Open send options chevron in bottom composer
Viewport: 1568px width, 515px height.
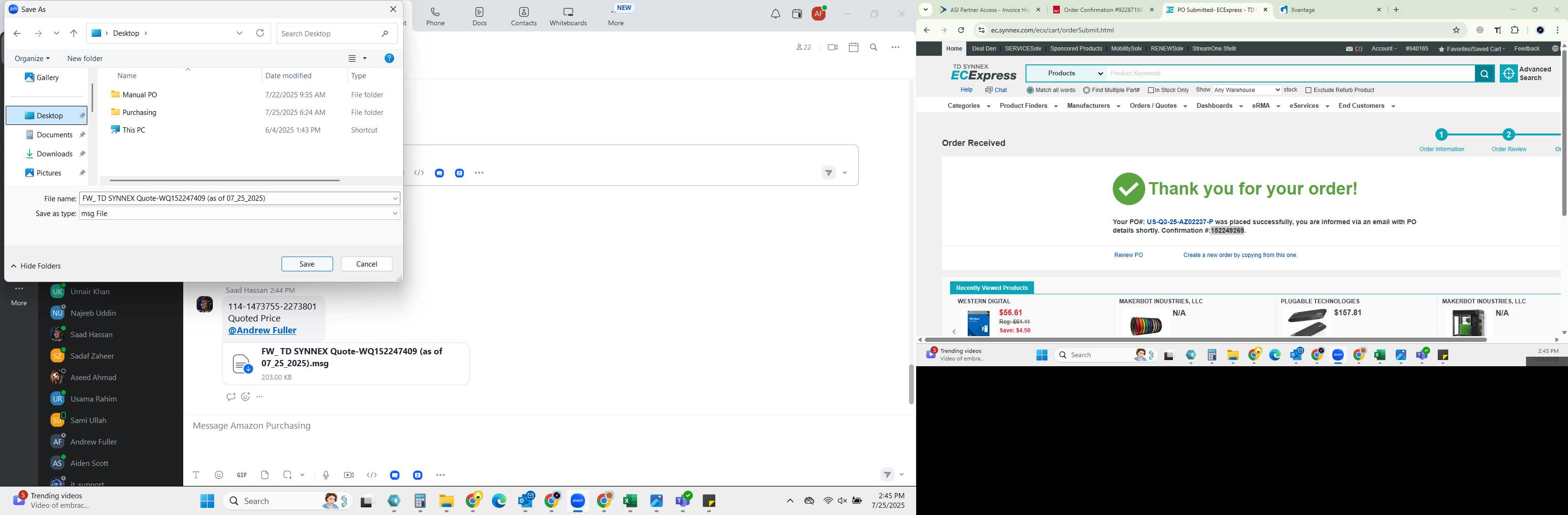click(901, 475)
